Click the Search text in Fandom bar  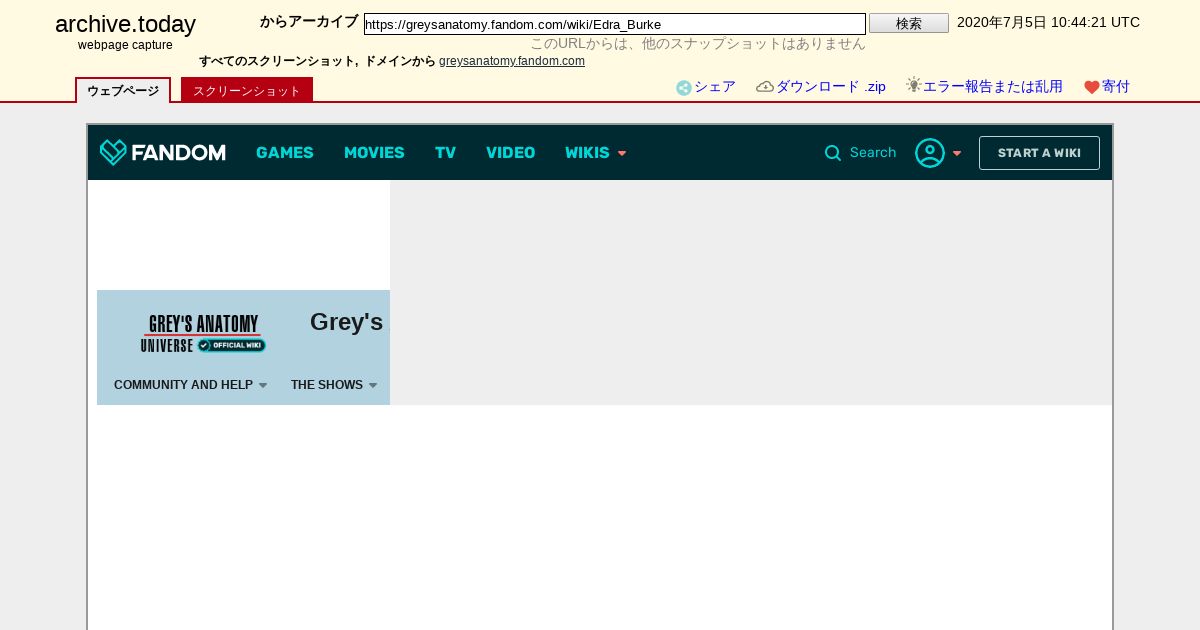click(x=873, y=153)
